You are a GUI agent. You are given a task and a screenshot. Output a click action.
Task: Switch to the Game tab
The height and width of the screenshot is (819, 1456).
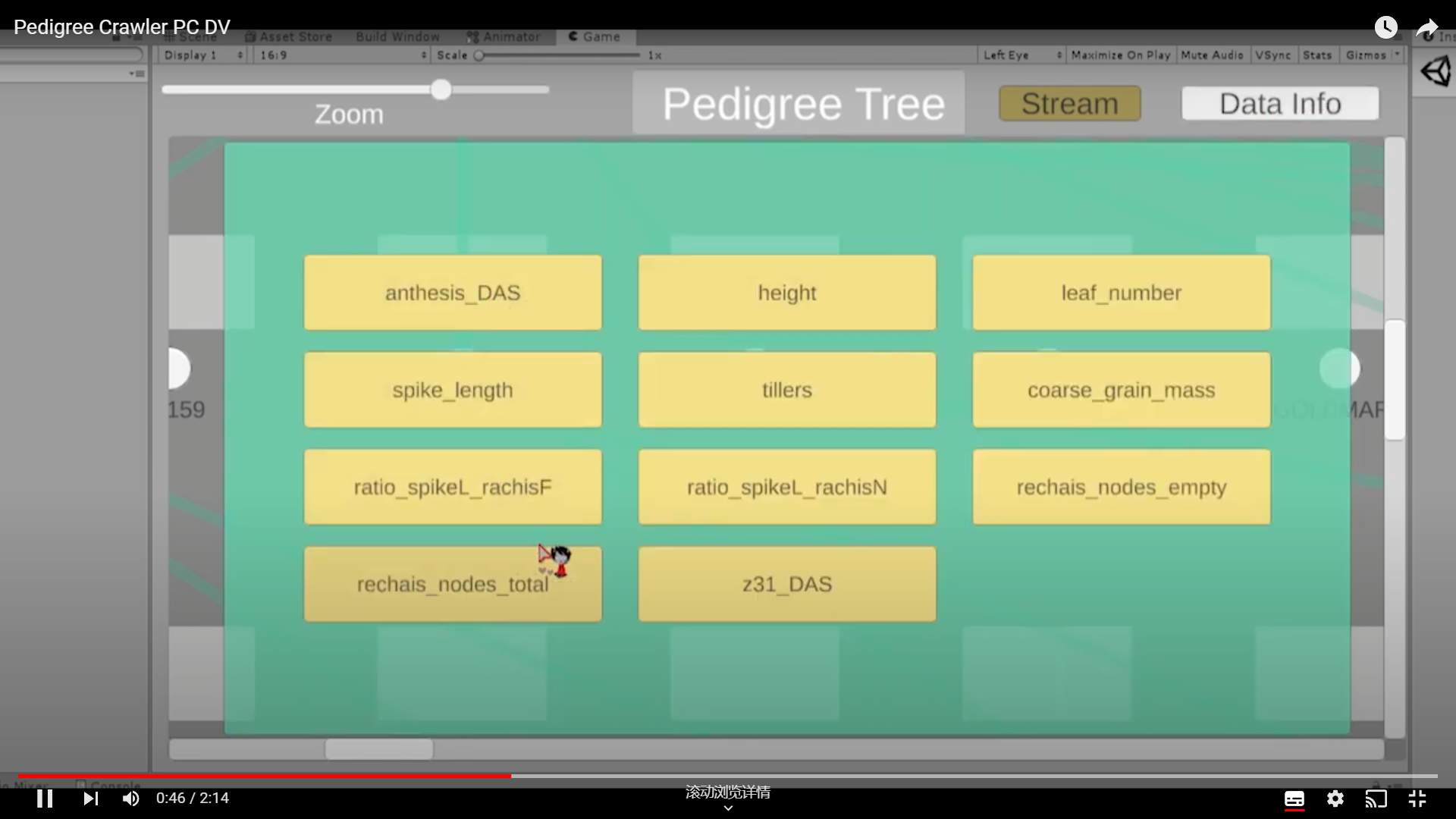point(595,36)
